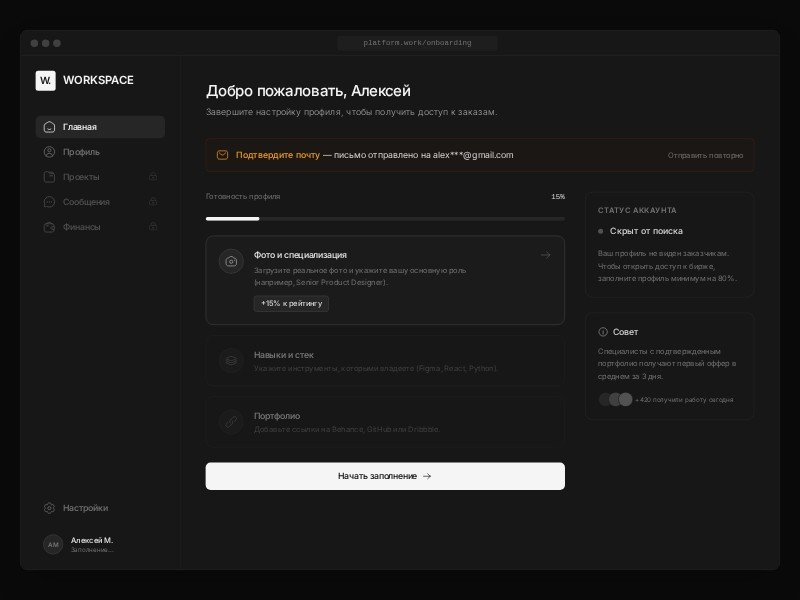Click the profile readiness progress bar
The height and width of the screenshot is (600, 800).
coord(385,218)
